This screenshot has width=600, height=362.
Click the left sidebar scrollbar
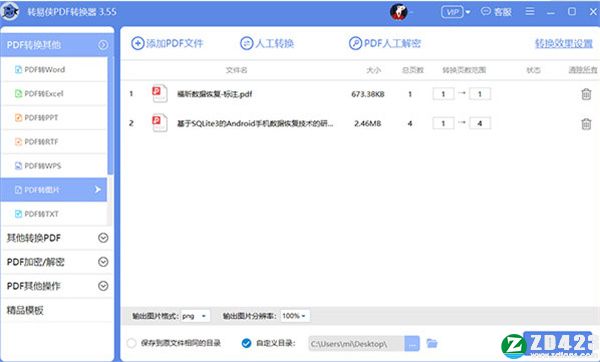tap(110, 116)
